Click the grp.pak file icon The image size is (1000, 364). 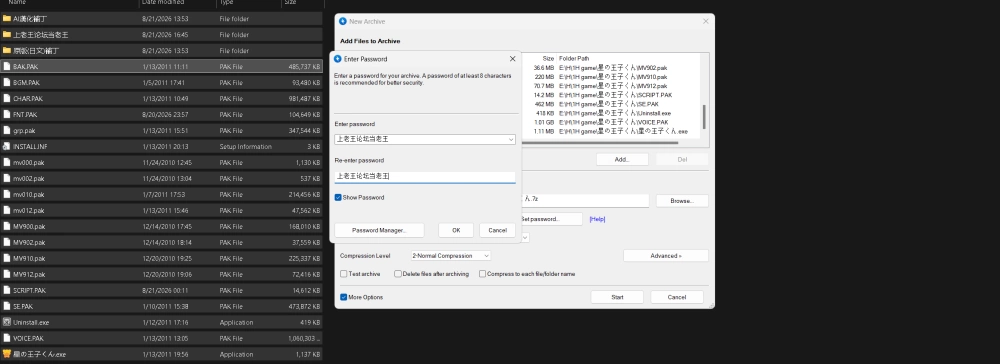click(x=7, y=131)
